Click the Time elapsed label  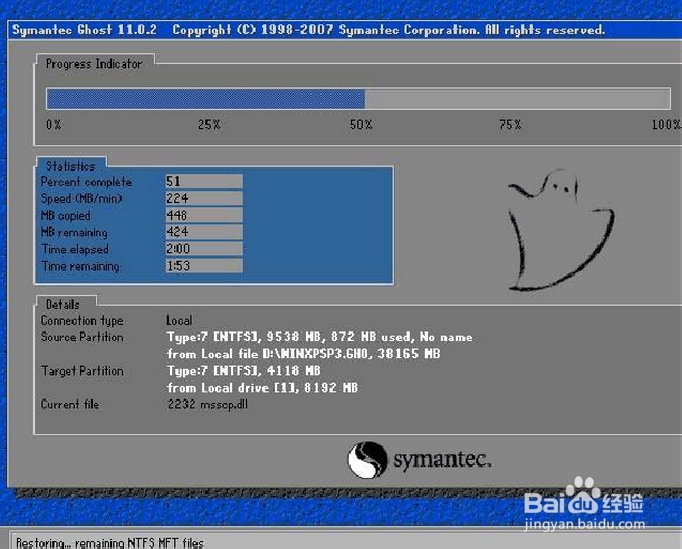coord(75,249)
